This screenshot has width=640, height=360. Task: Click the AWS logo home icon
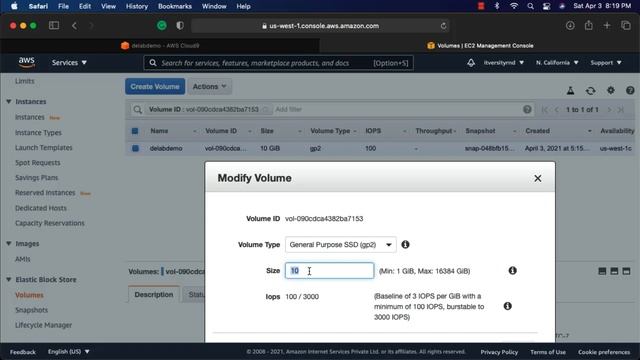(27, 62)
